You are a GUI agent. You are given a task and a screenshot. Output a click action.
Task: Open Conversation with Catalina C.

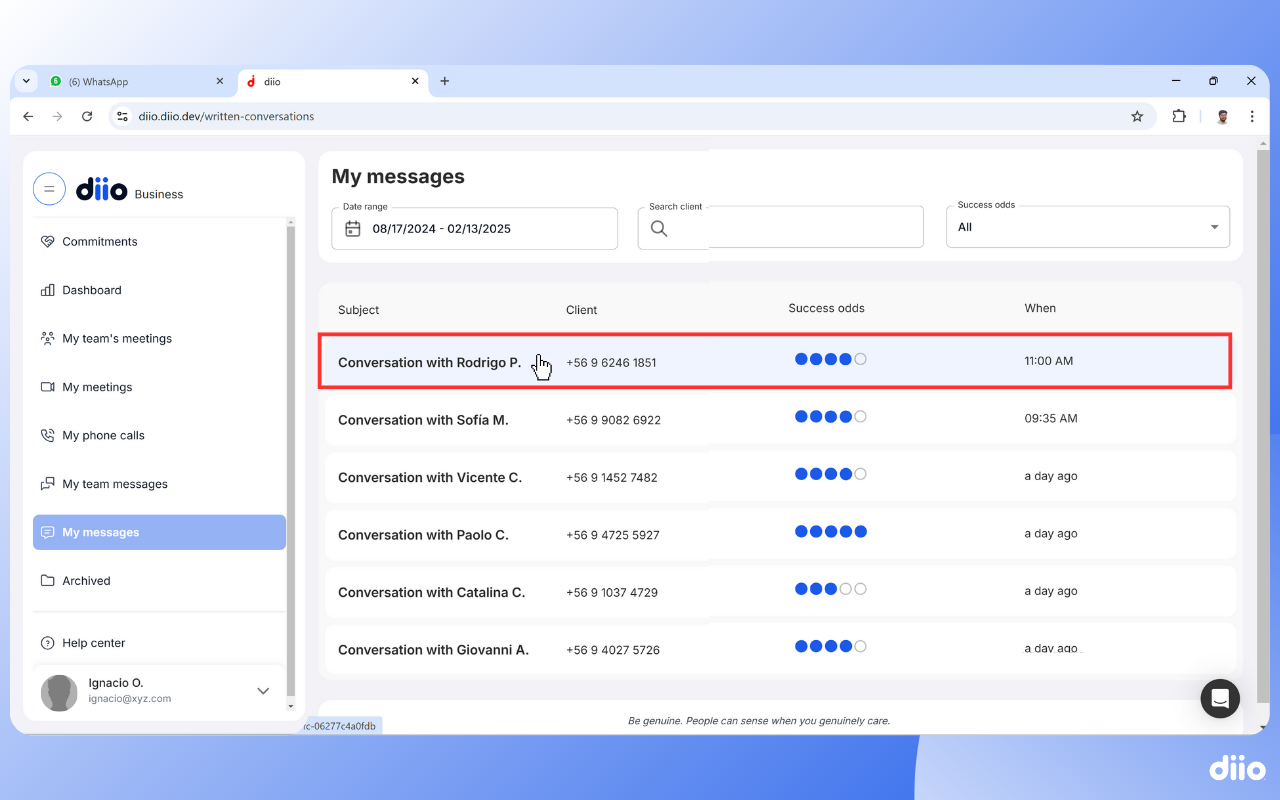(x=780, y=592)
